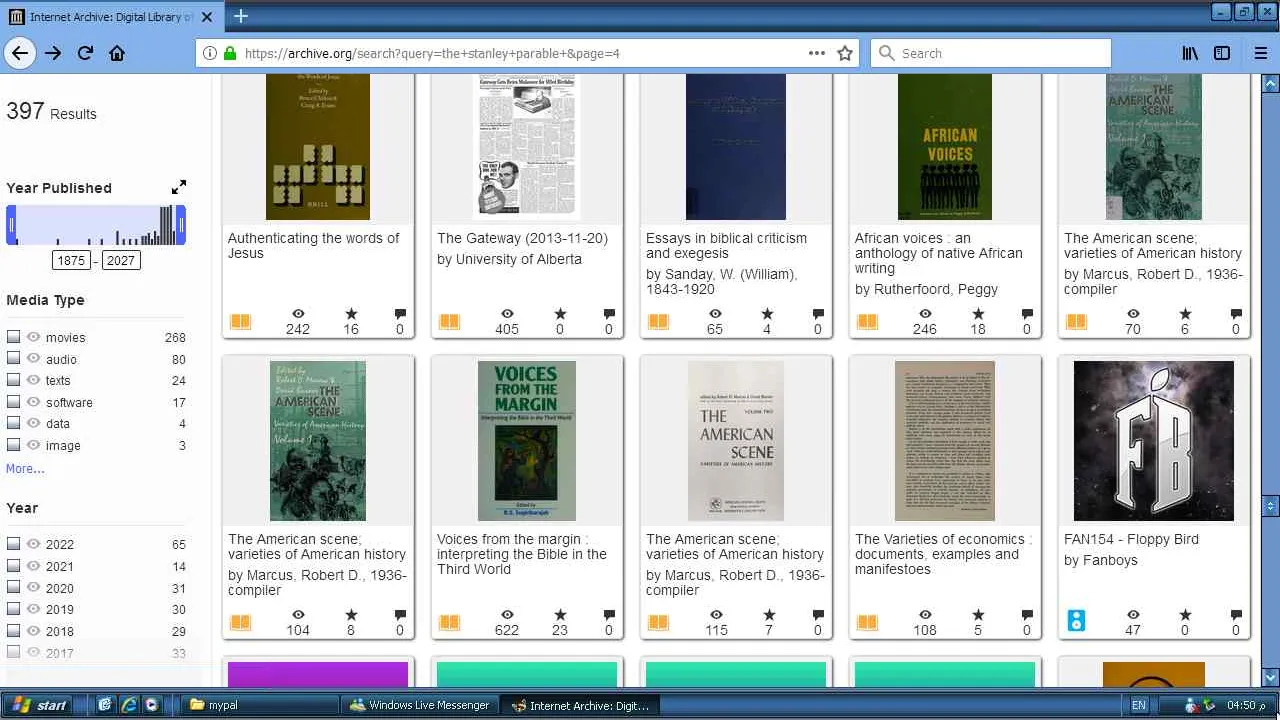
Task: Click favorite star on The Gateway (2013-11-20) card
Action: click(560, 314)
